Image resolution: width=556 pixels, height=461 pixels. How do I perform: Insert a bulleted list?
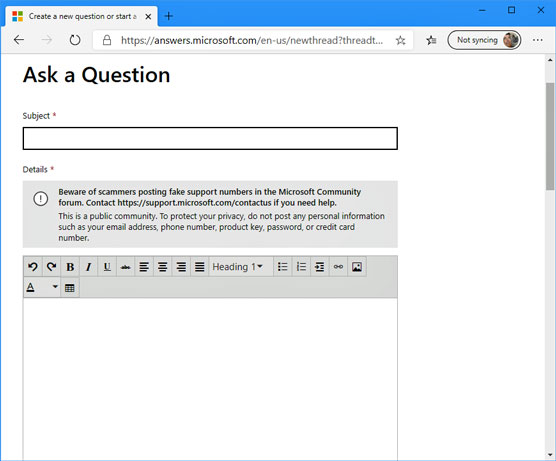283,267
